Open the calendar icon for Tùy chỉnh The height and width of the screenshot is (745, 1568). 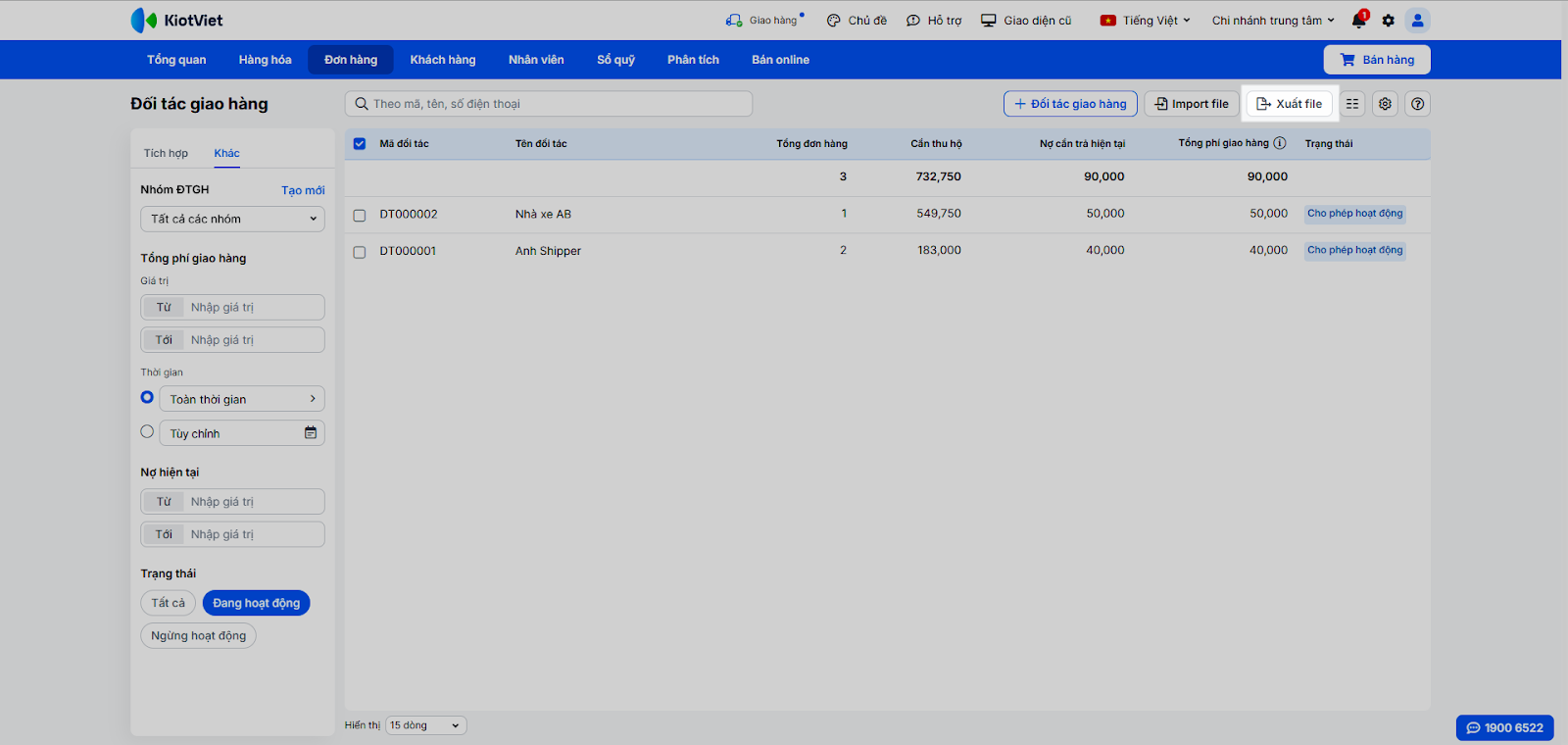(x=311, y=432)
